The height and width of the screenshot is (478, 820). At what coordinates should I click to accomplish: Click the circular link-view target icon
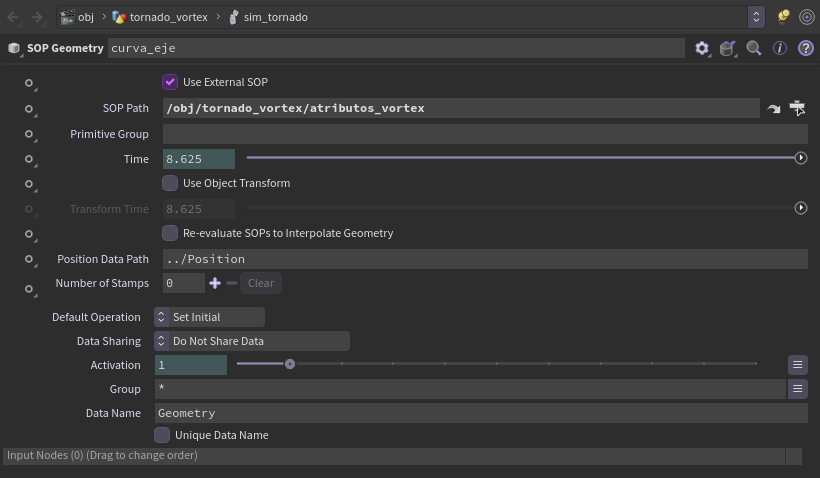pyautogui.click(x=807, y=17)
